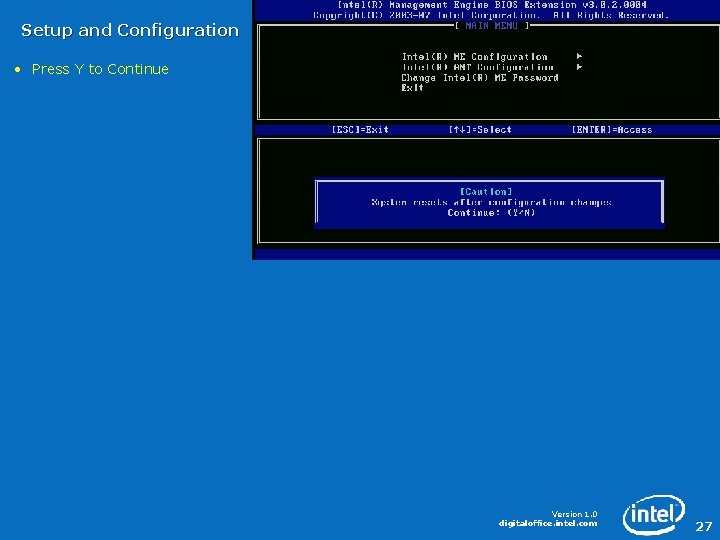Select Exit in the main menu
This screenshot has width=720, height=540.
(x=412, y=88)
